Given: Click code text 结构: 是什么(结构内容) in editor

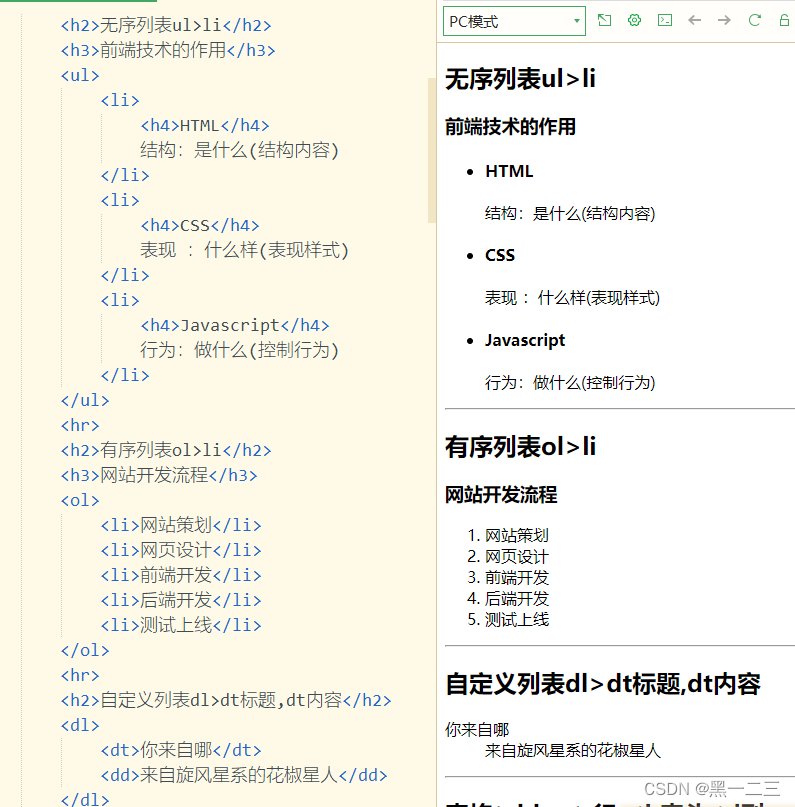Looking at the screenshot, I should coord(239,150).
